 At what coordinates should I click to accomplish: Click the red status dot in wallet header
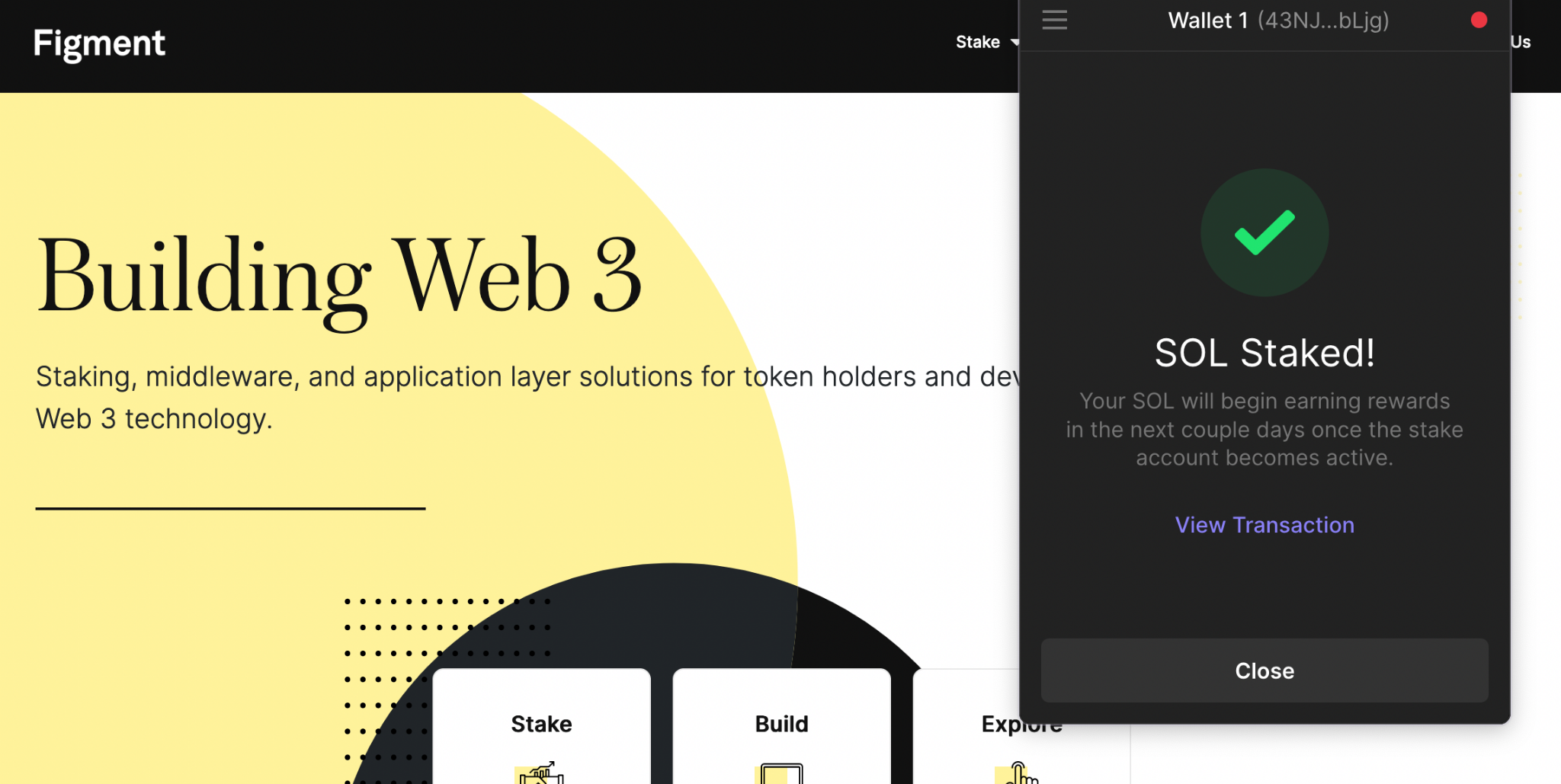1479,20
